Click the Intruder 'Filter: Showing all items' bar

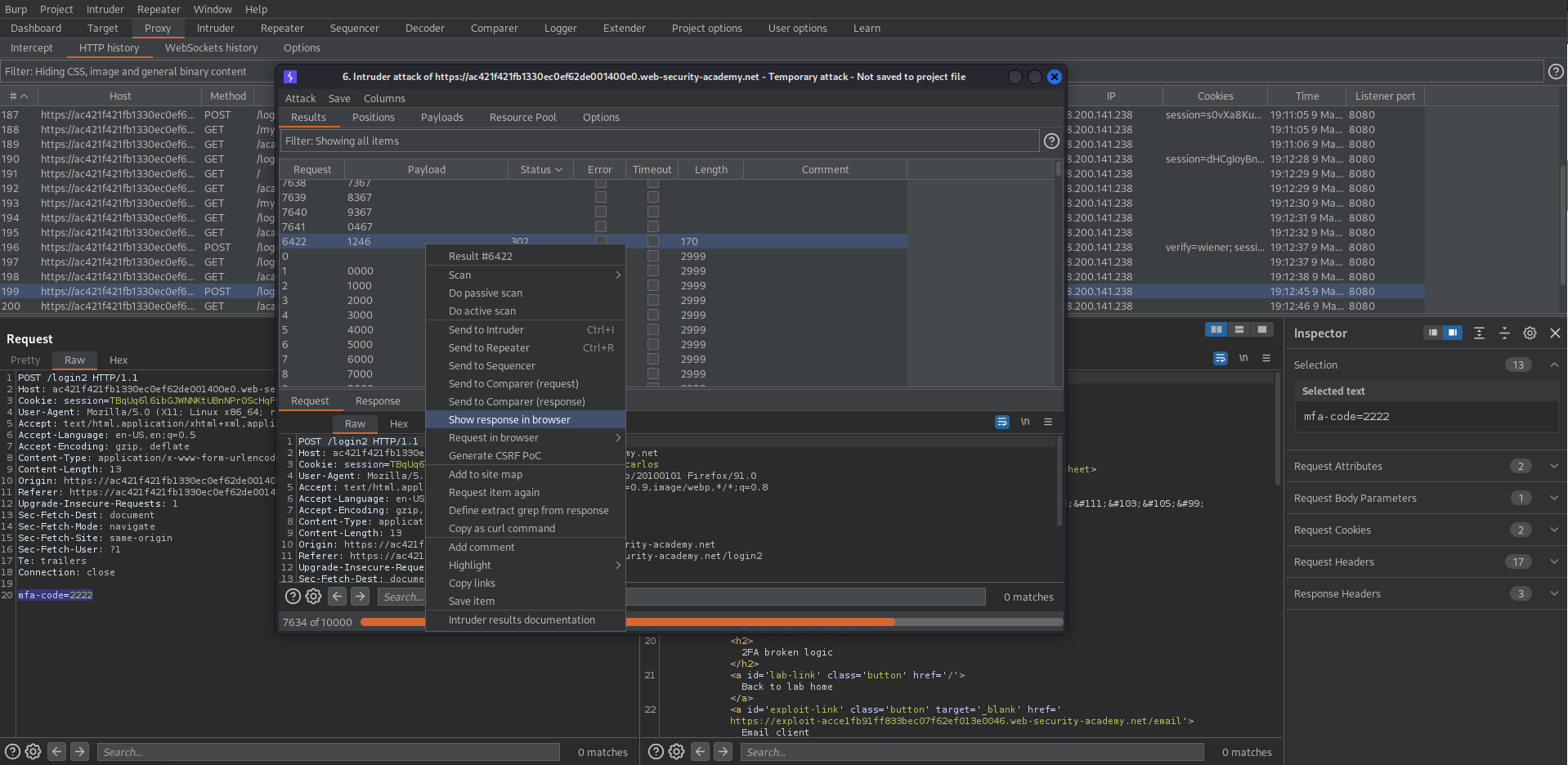coord(660,141)
